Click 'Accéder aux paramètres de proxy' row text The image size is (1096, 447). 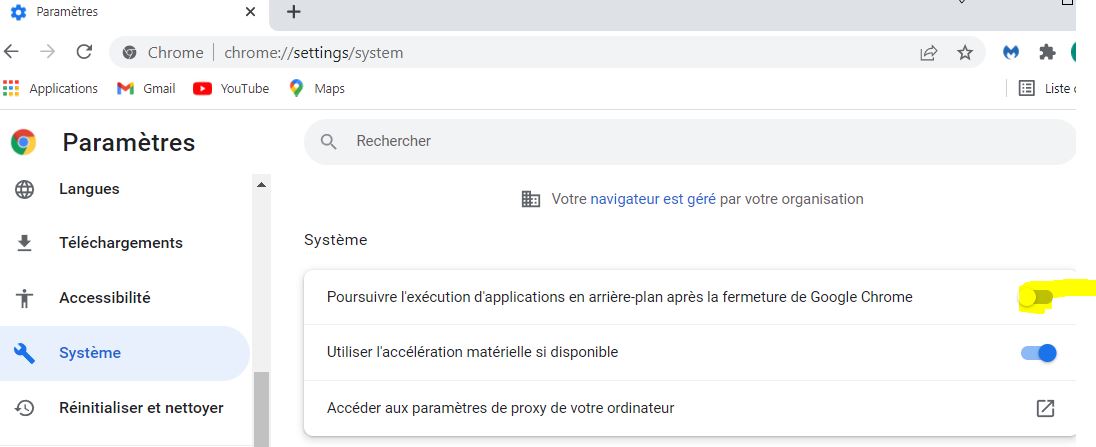(x=500, y=407)
